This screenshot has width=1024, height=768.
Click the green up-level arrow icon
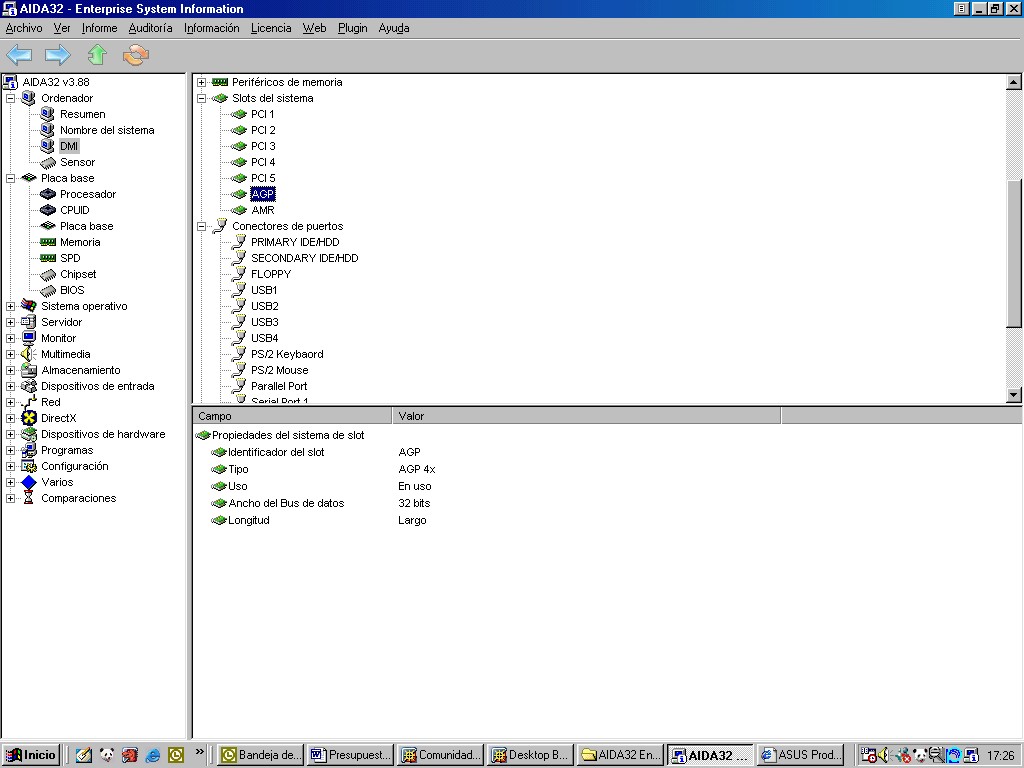point(97,55)
